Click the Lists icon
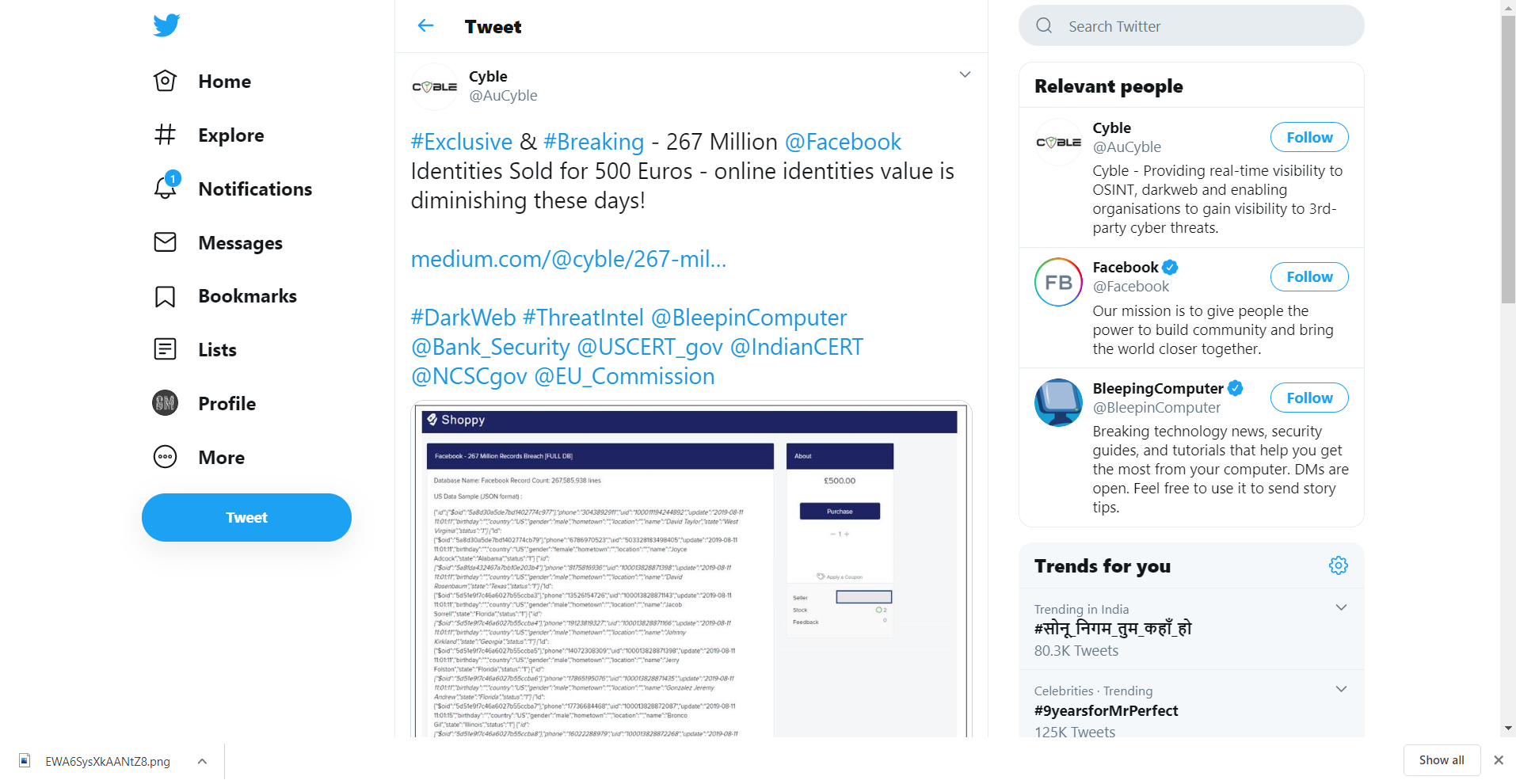 click(x=166, y=349)
